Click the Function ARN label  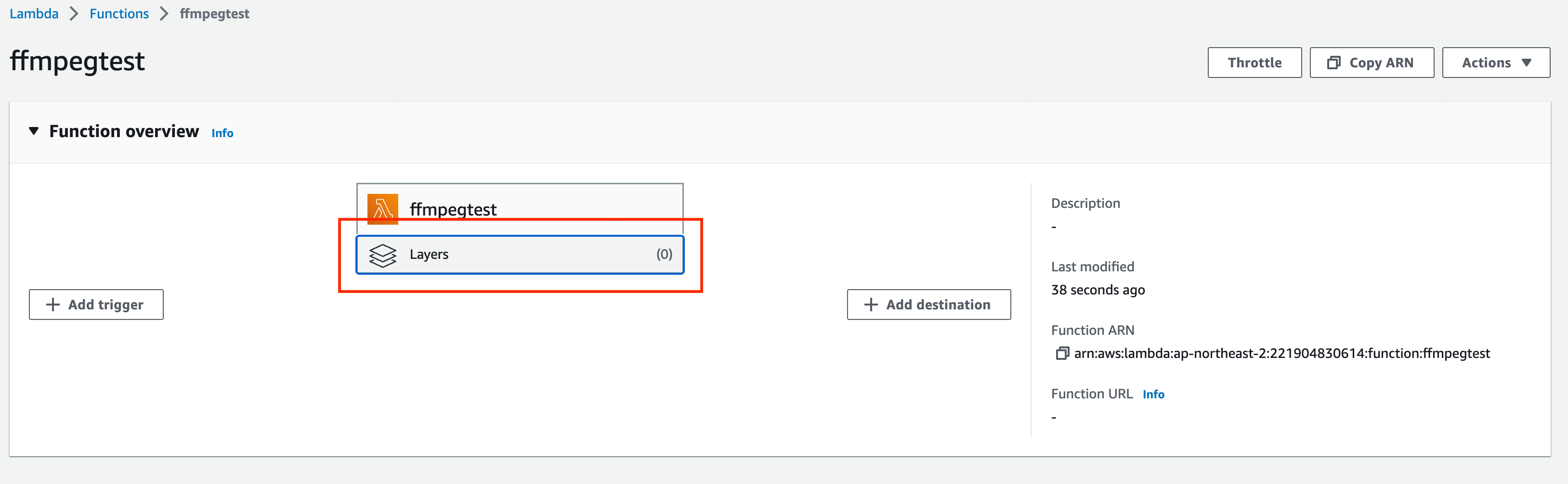(x=1092, y=330)
